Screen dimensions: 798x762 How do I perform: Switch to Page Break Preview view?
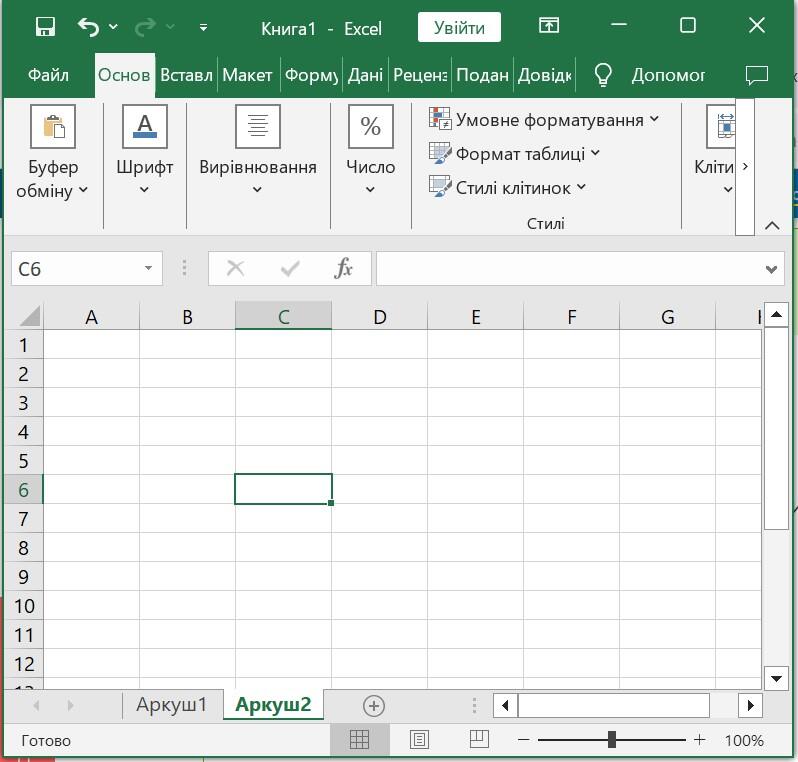478,739
